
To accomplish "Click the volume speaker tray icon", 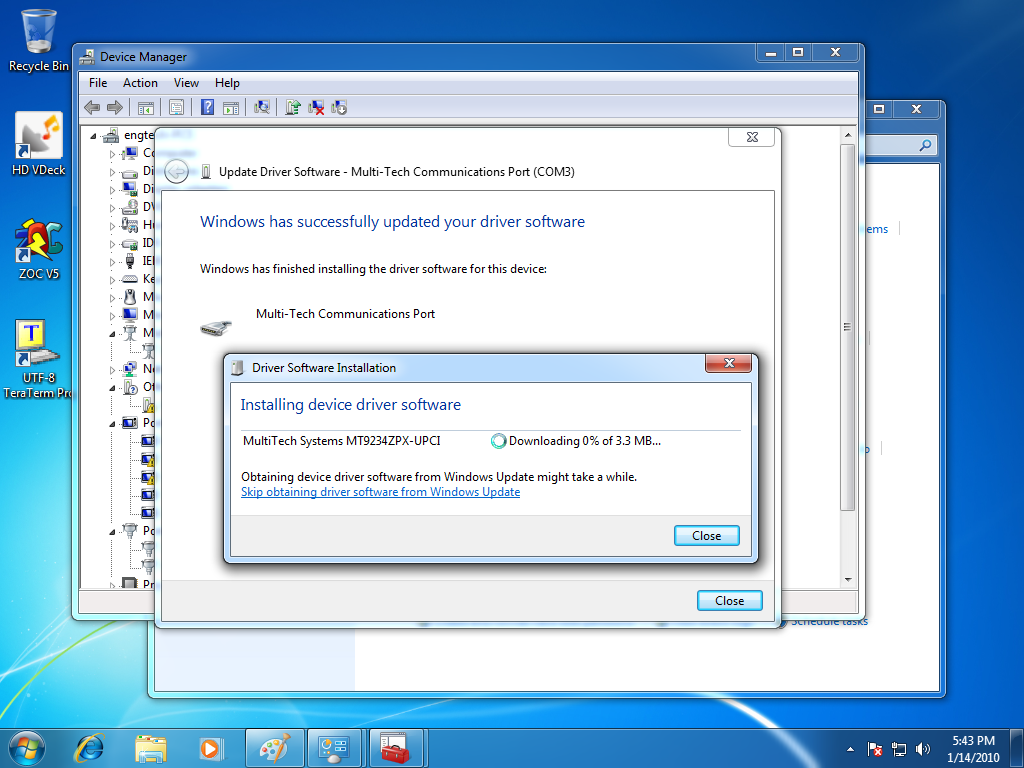I will (922, 748).
